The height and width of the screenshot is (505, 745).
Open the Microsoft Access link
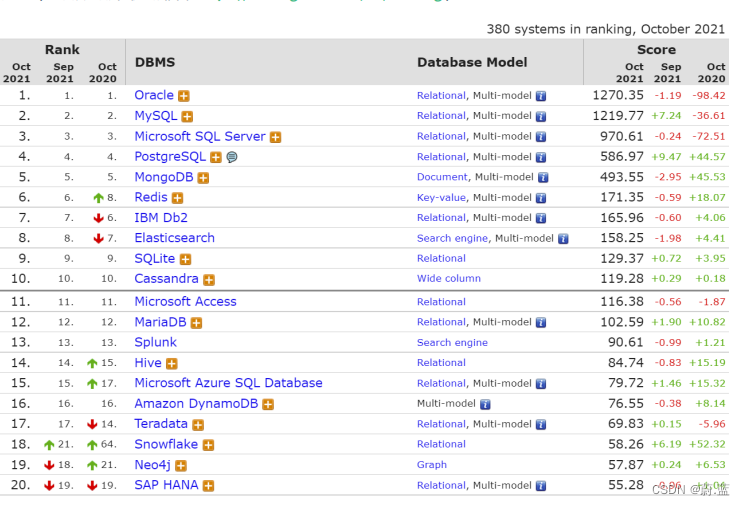tap(185, 302)
